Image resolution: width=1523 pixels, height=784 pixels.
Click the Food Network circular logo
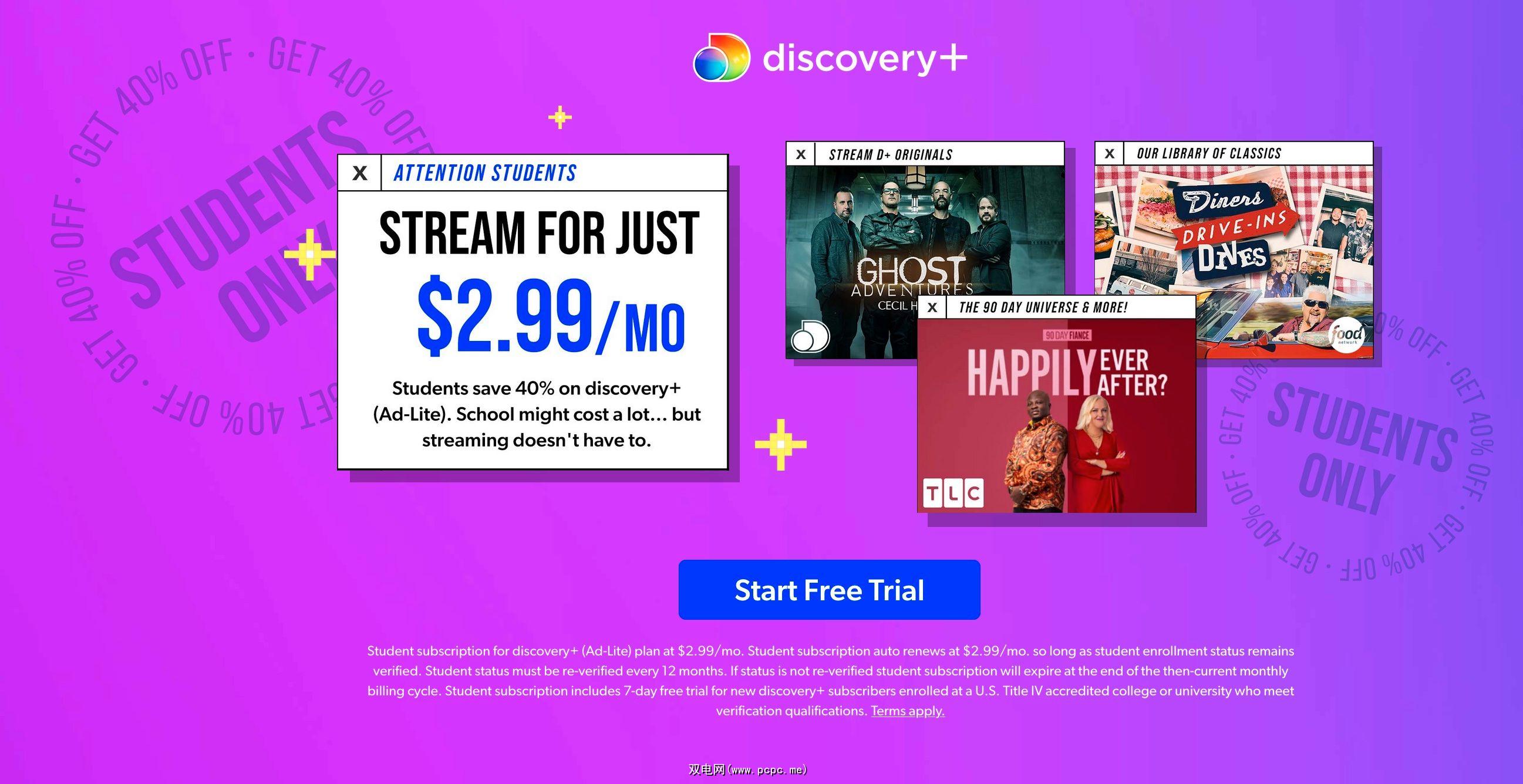1346,334
